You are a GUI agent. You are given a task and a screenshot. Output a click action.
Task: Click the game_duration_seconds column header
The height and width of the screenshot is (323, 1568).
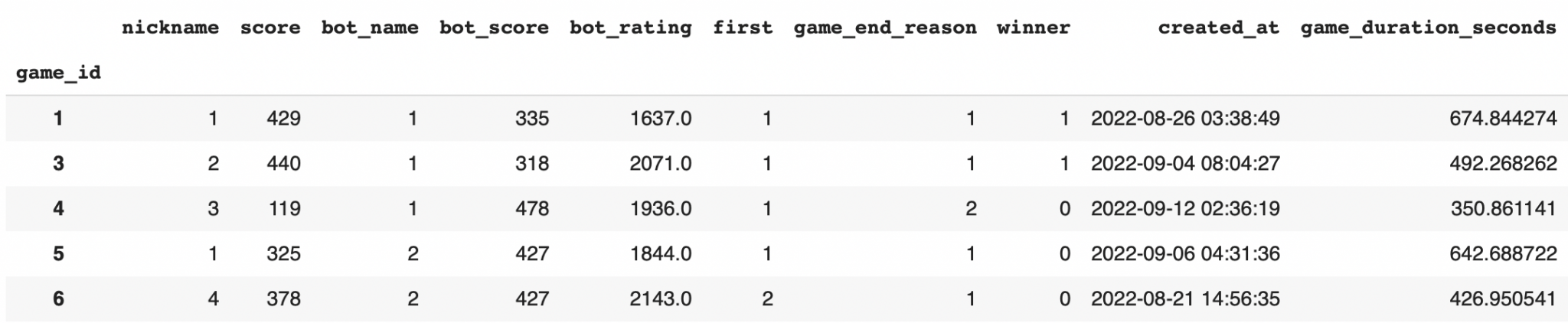1428,28
